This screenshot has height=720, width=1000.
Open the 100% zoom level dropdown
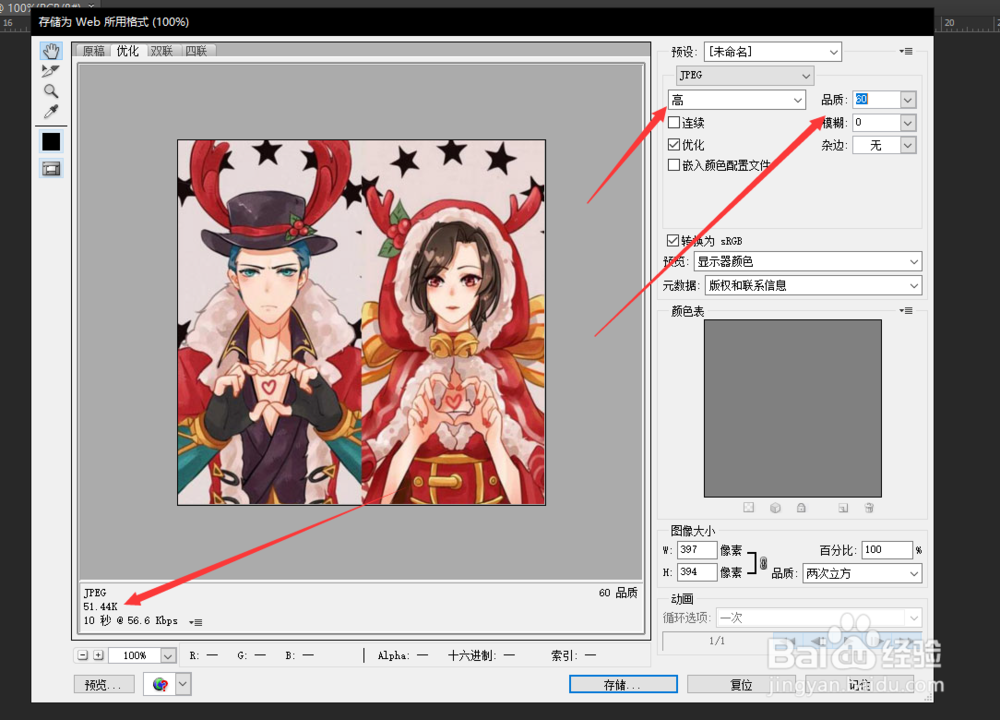click(168, 656)
